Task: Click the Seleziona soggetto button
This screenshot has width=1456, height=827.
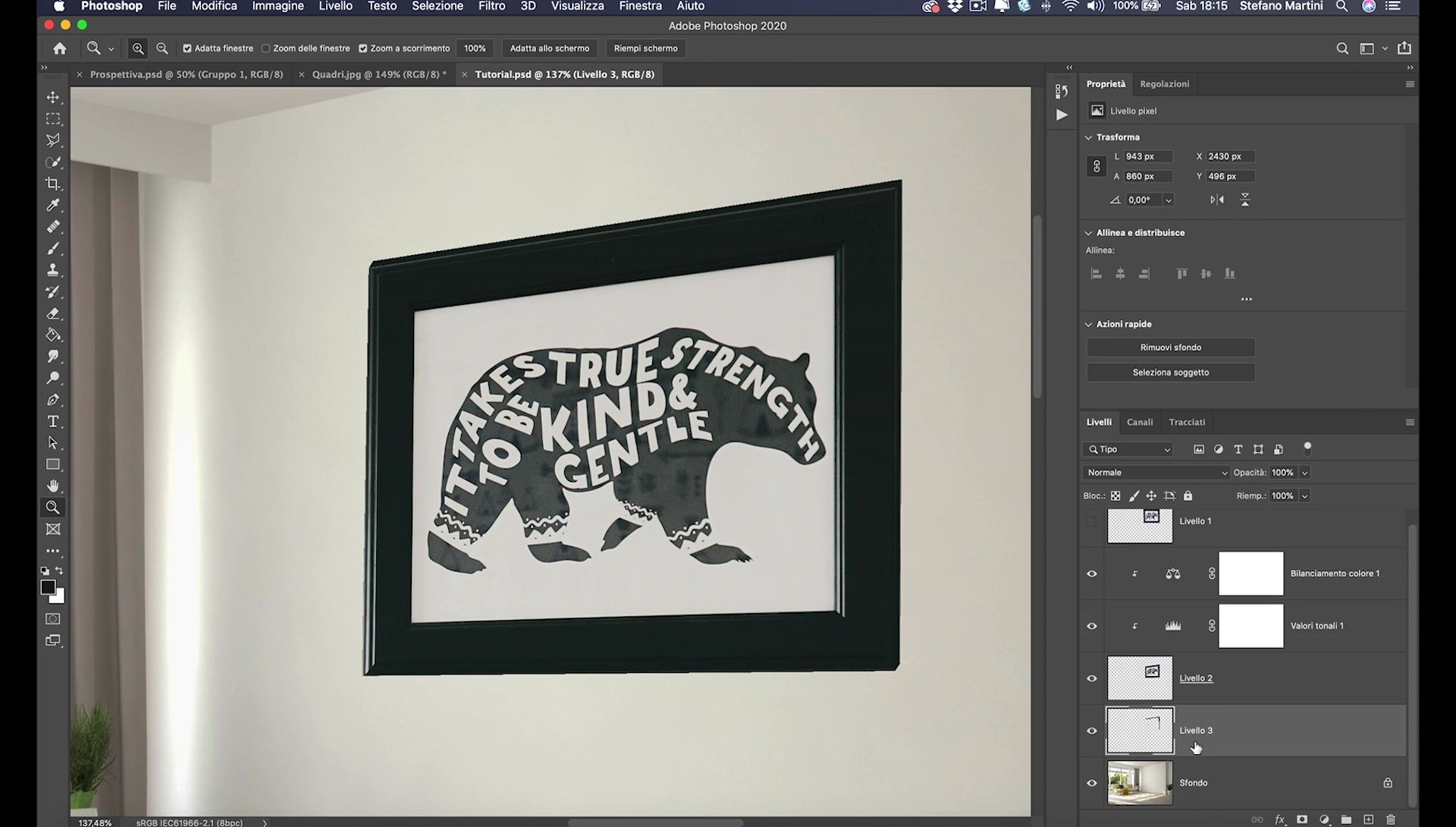Action: click(1171, 373)
